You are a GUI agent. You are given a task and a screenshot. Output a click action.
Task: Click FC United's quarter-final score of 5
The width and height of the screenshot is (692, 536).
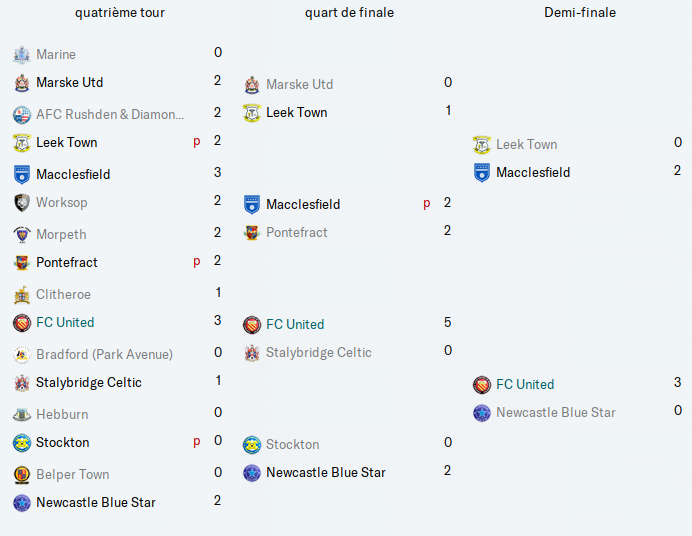pos(448,322)
